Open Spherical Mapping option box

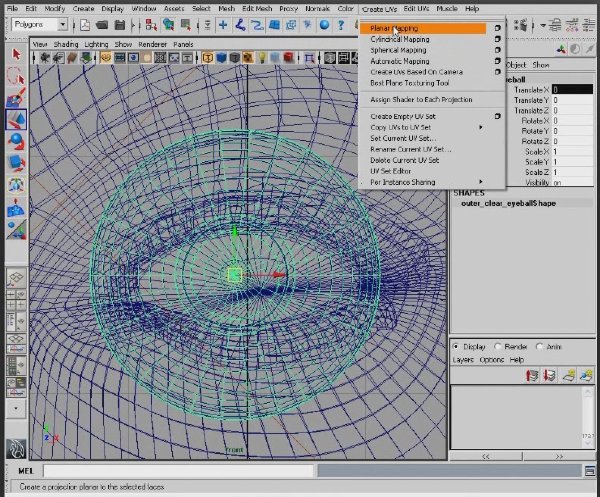point(497,50)
